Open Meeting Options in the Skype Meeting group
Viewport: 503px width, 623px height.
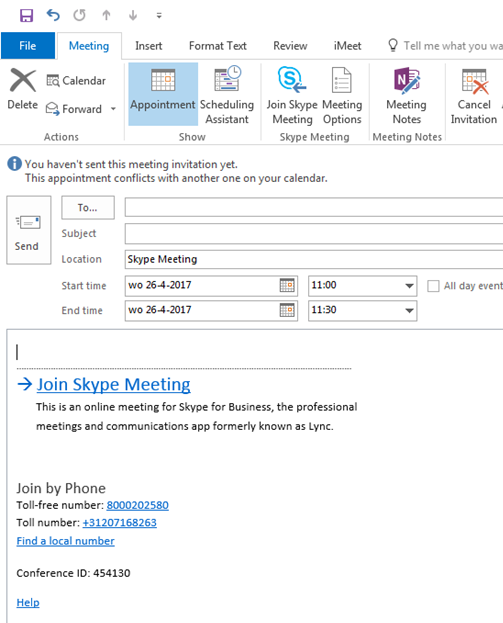342,94
